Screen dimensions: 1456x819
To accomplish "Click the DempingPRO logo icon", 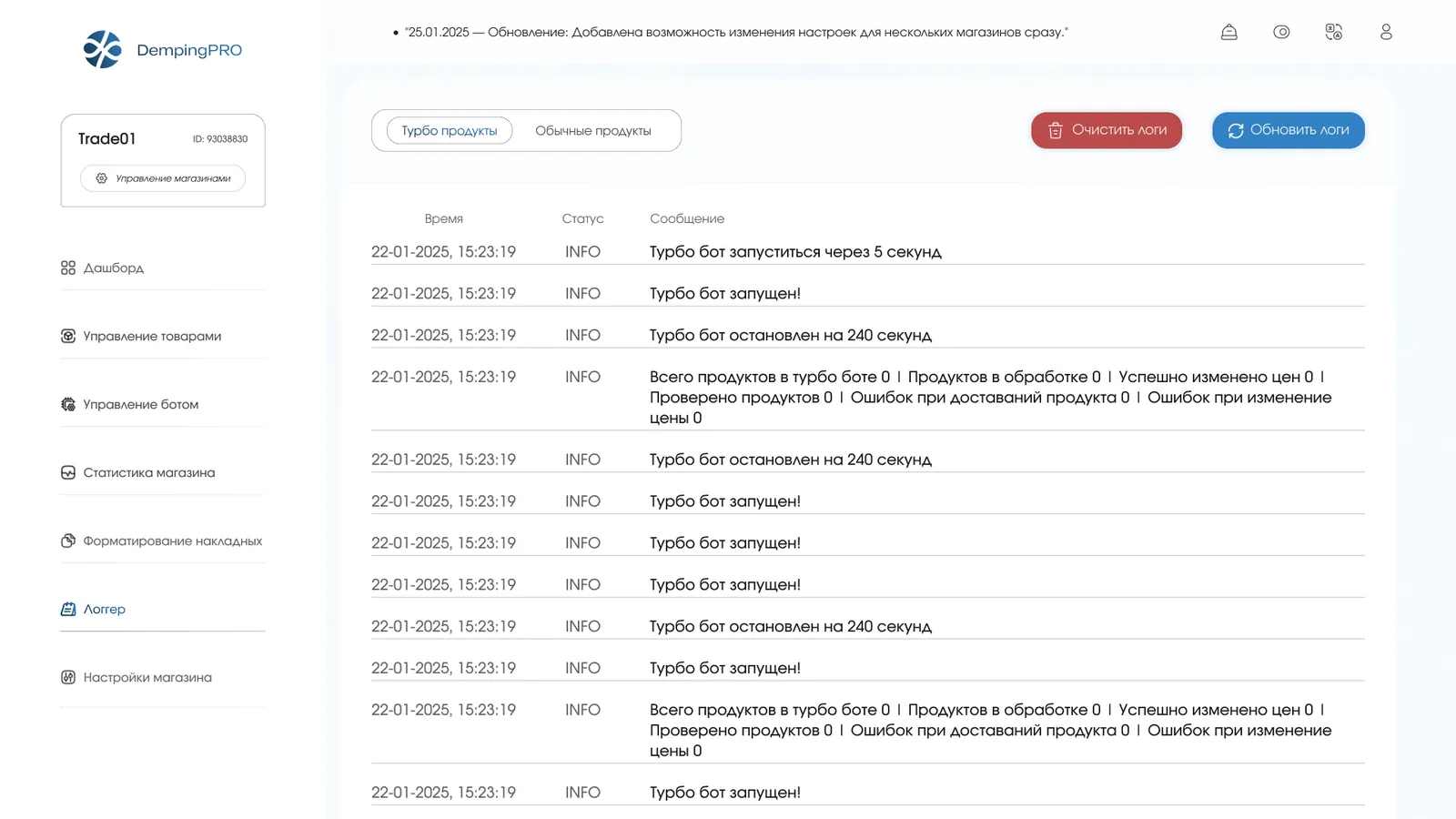I will coord(102,49).
